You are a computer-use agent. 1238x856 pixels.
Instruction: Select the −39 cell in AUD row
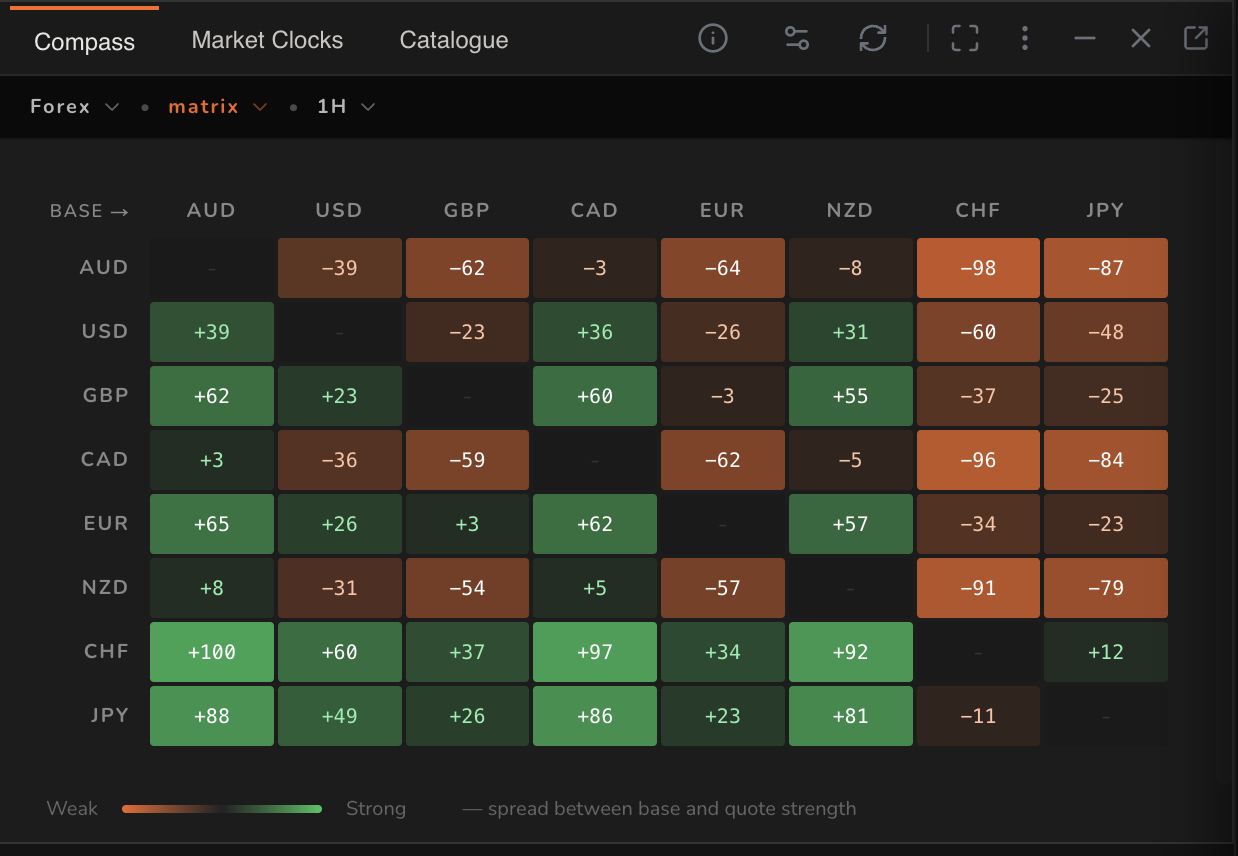click(339, 268)
